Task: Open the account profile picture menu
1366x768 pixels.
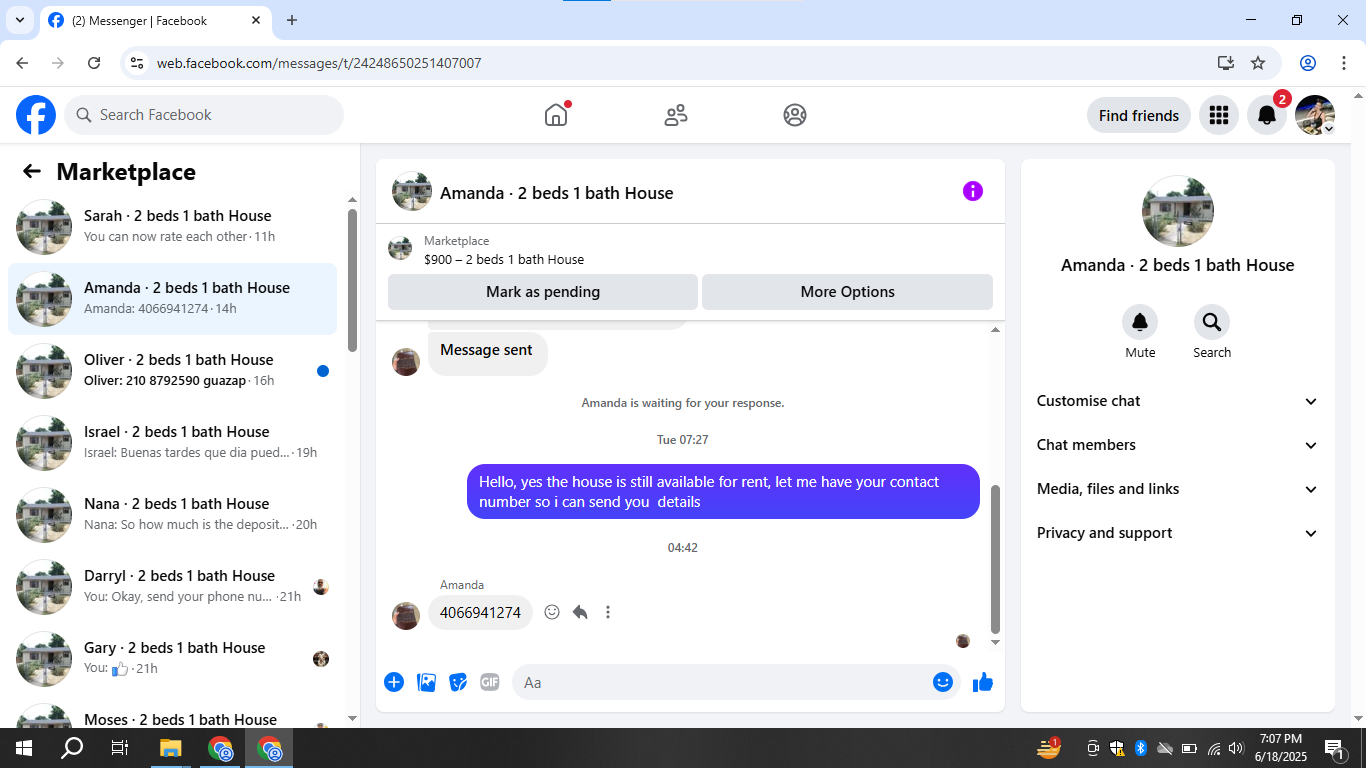Action: point(1315,115)
